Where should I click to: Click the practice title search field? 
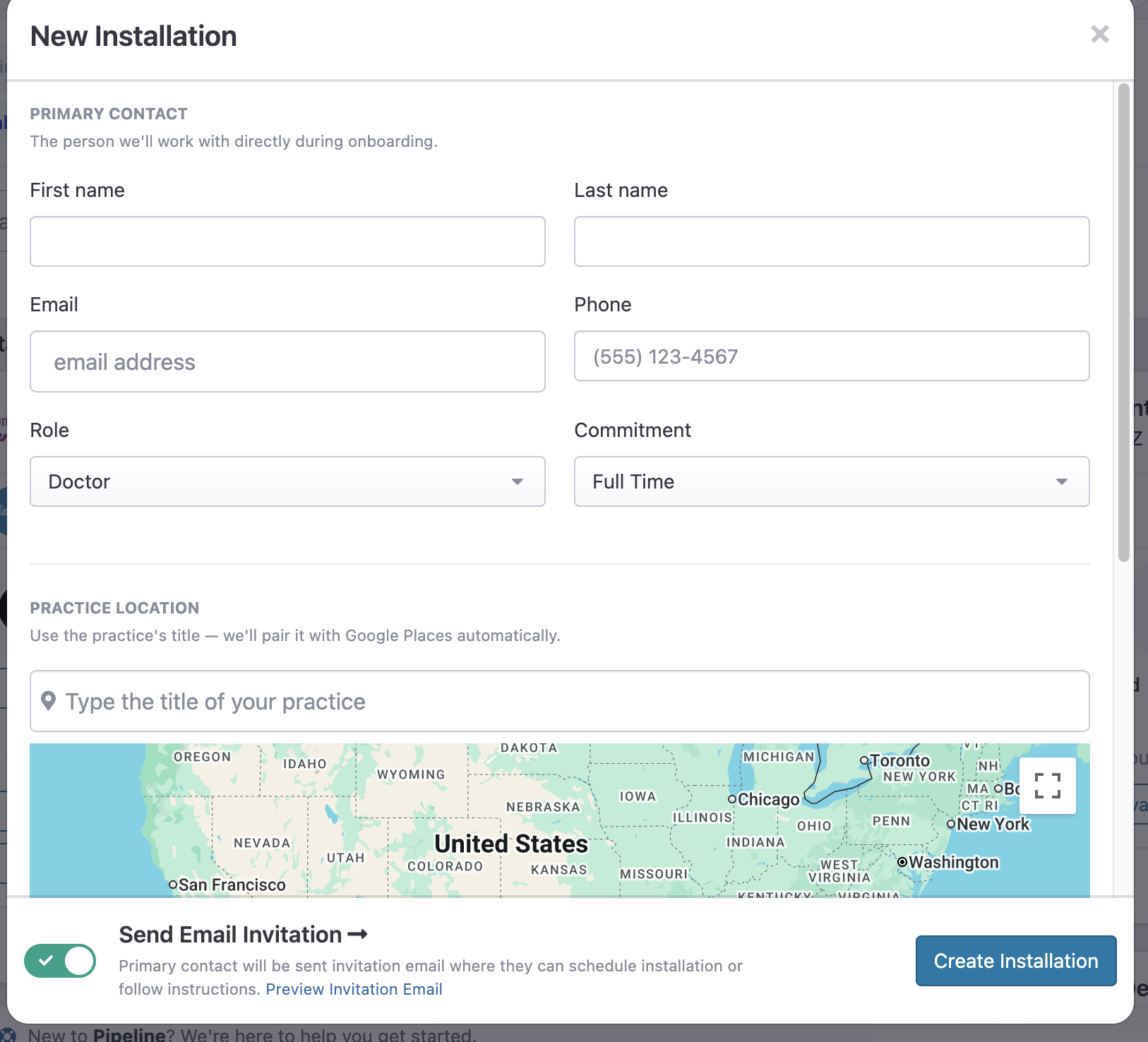coord(560,701)
